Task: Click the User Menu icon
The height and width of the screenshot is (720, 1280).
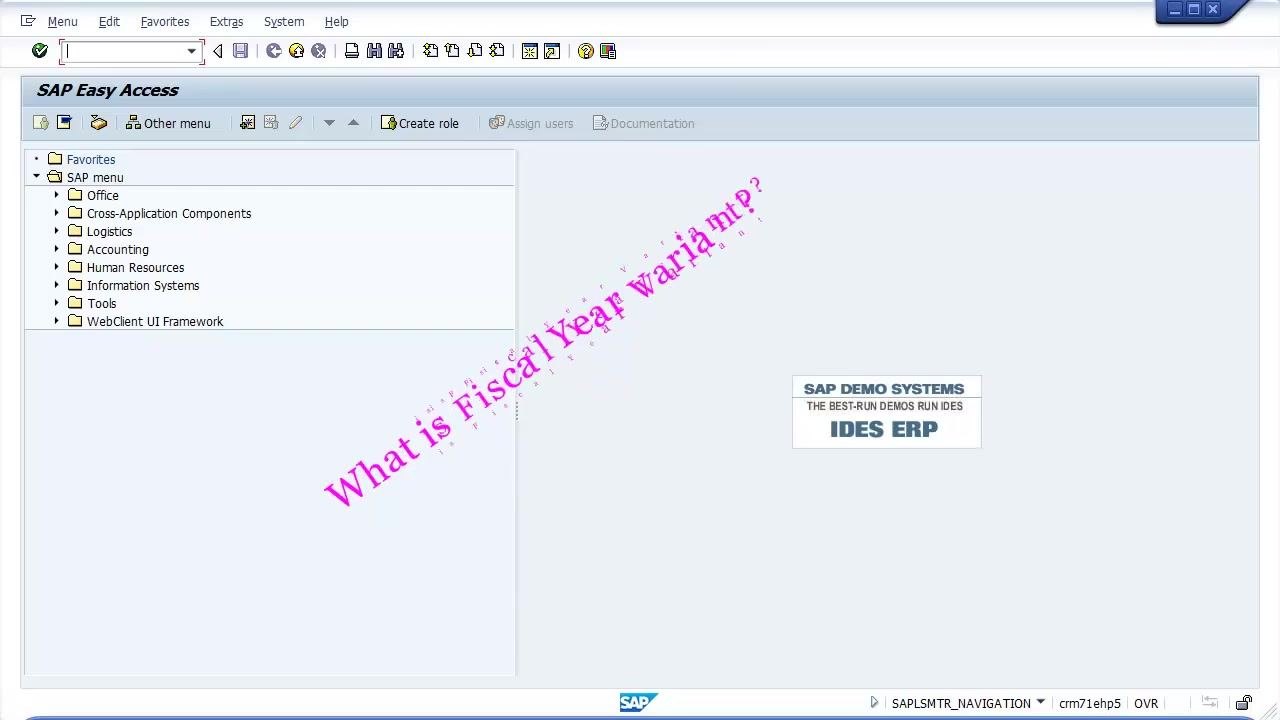Action: (40, 123)
